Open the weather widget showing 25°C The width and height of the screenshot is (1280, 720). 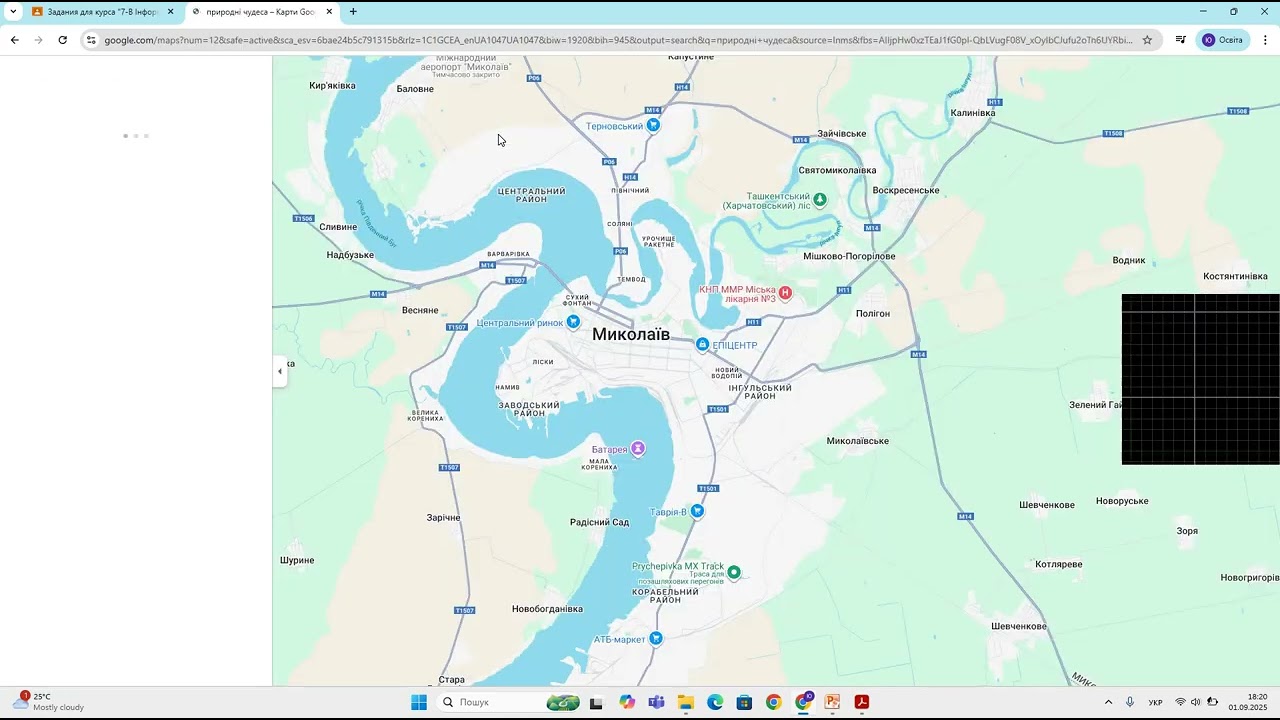tap(48, 702)
